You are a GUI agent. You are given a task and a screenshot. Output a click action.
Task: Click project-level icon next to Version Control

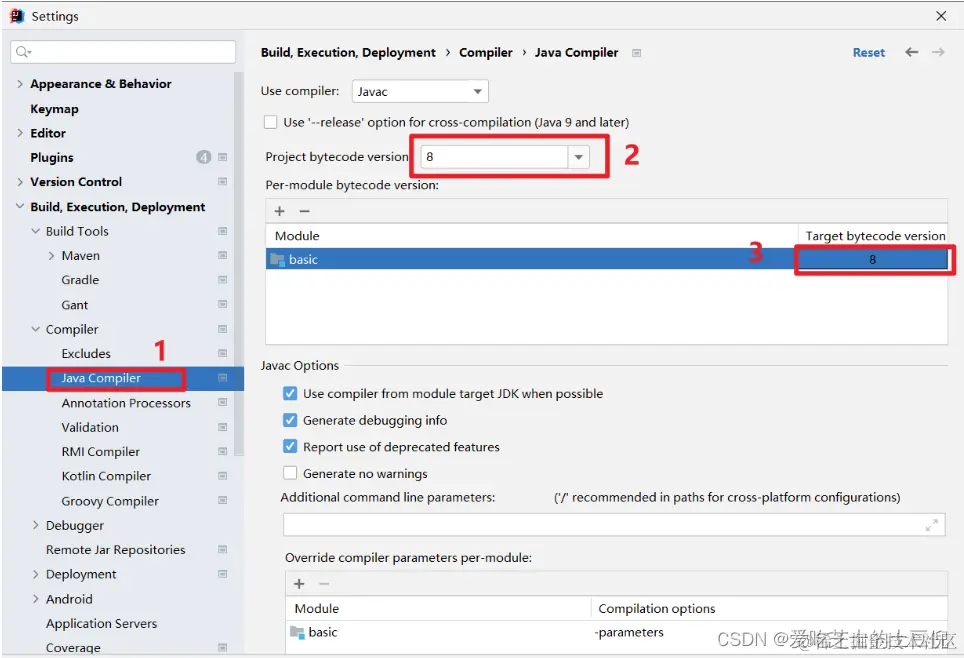[x=223, y=181]
